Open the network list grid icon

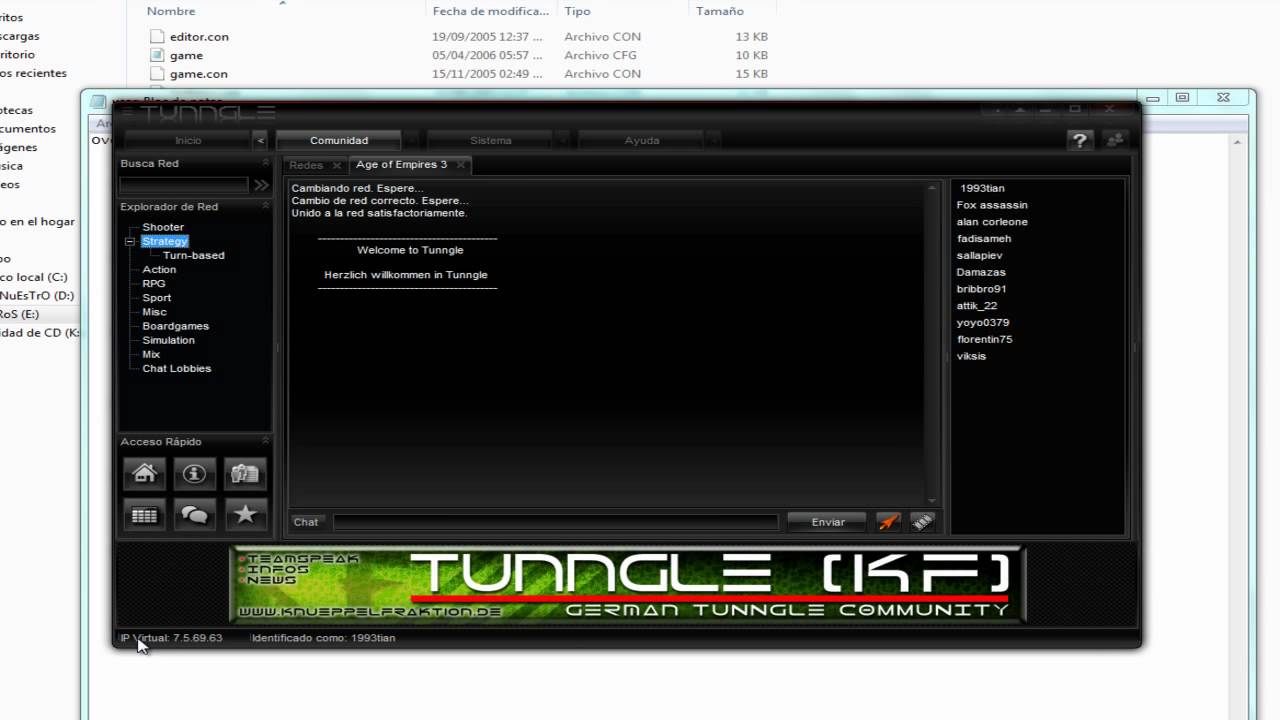[x=144, y=515]
